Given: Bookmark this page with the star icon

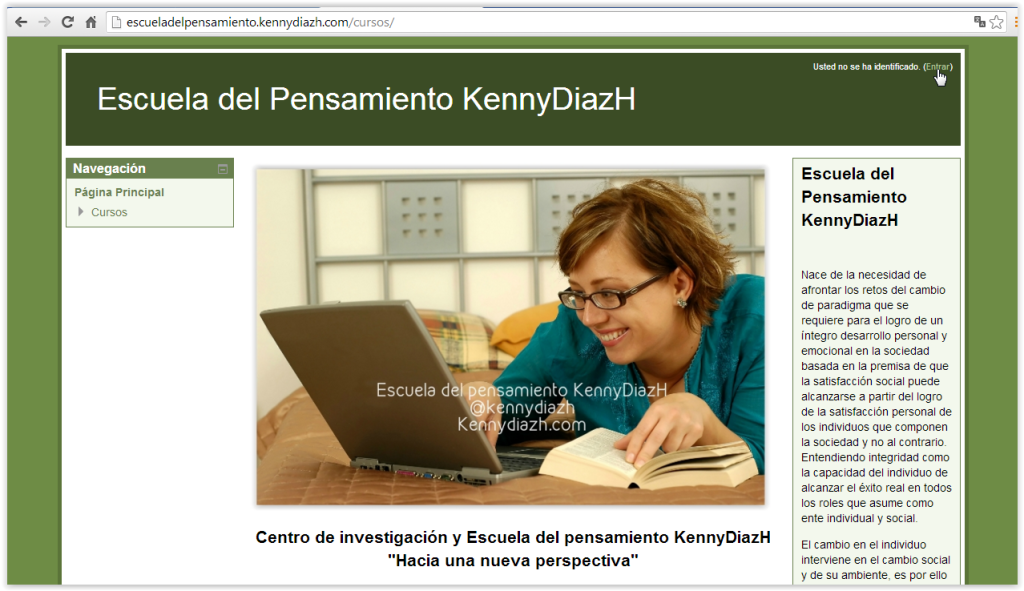Looking at the screenshot, I should pos(997,22).
